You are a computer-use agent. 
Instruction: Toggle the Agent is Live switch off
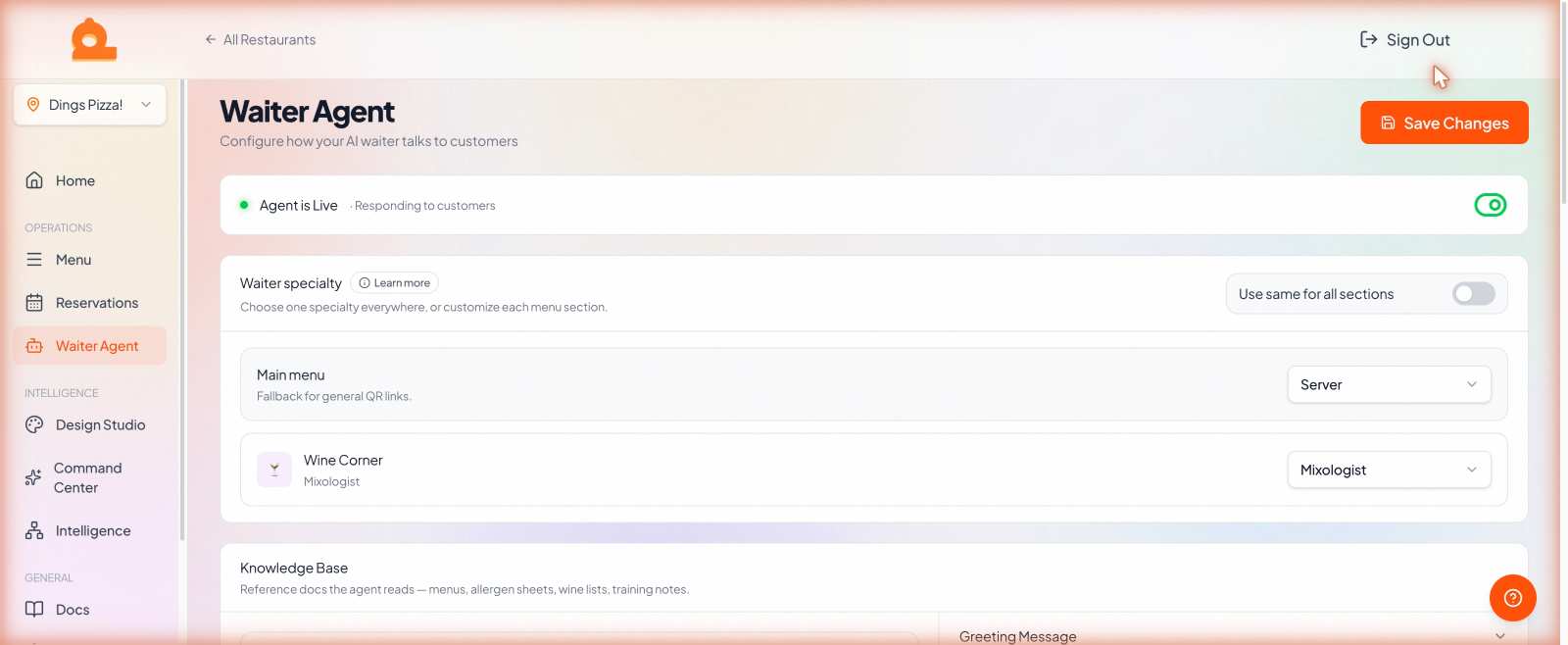[x=1491, y=205]
